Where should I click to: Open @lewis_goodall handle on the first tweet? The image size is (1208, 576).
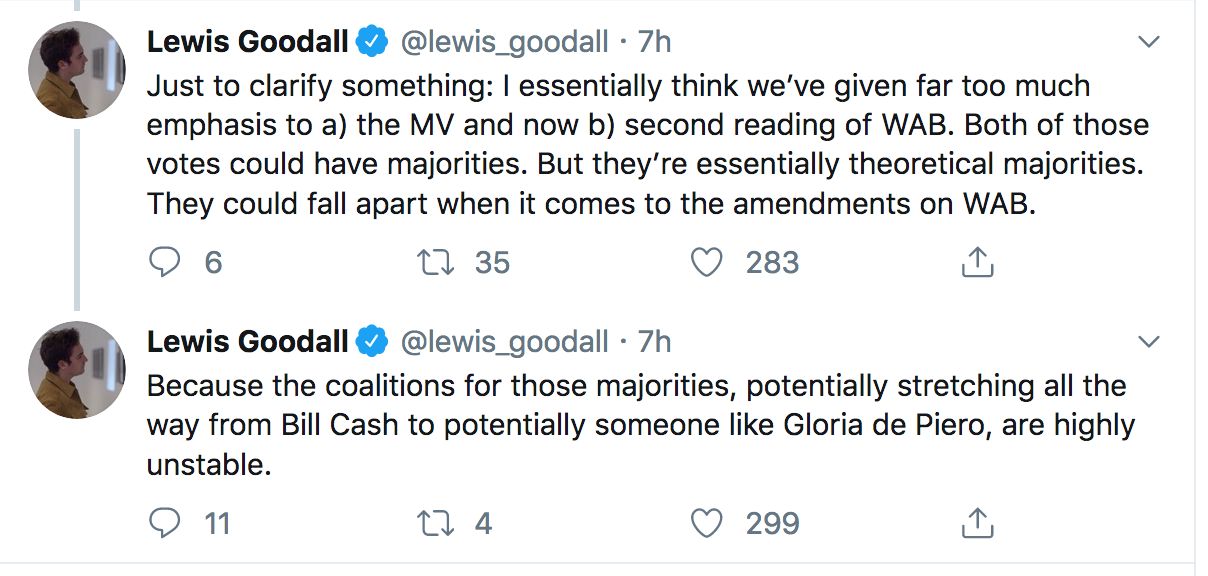tap(504, 42)
